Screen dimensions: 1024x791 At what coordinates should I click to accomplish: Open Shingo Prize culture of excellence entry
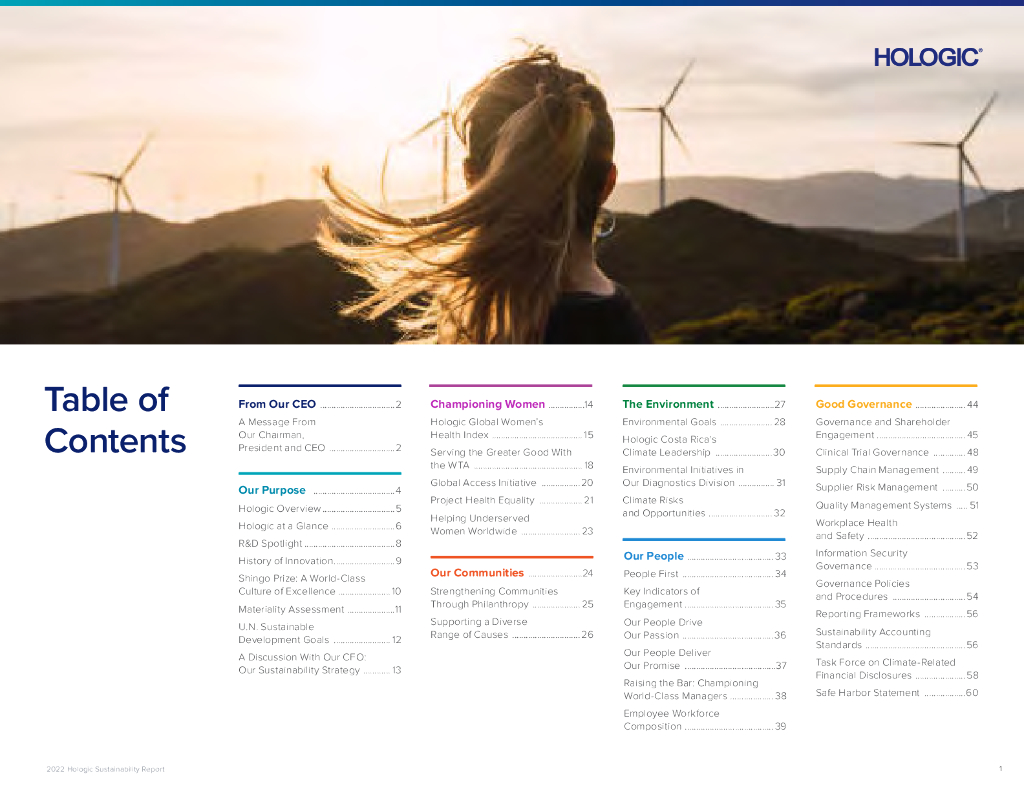point(319,585)
